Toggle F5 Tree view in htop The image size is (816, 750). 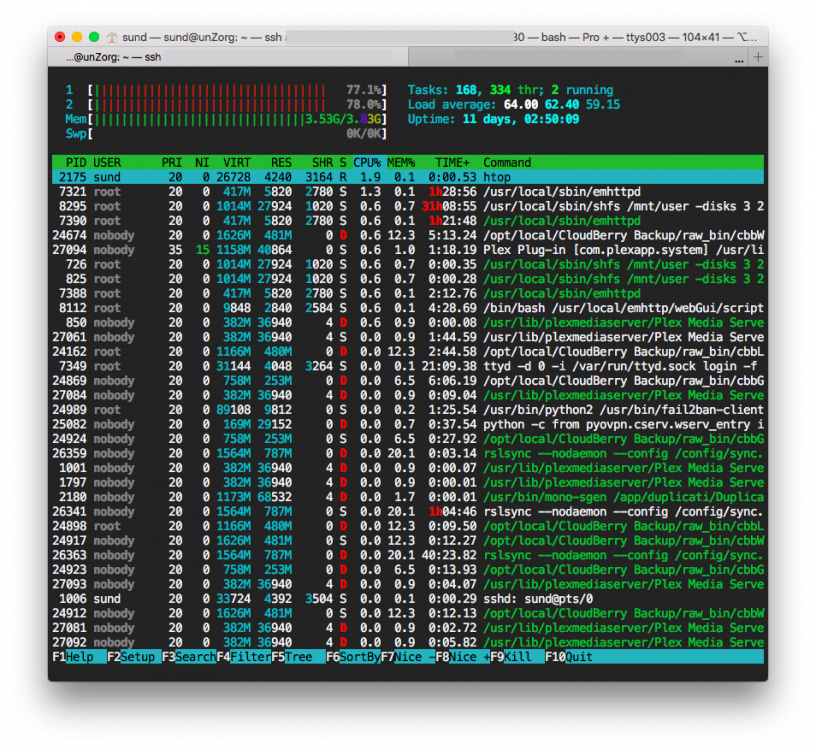[x=298, y=657]
